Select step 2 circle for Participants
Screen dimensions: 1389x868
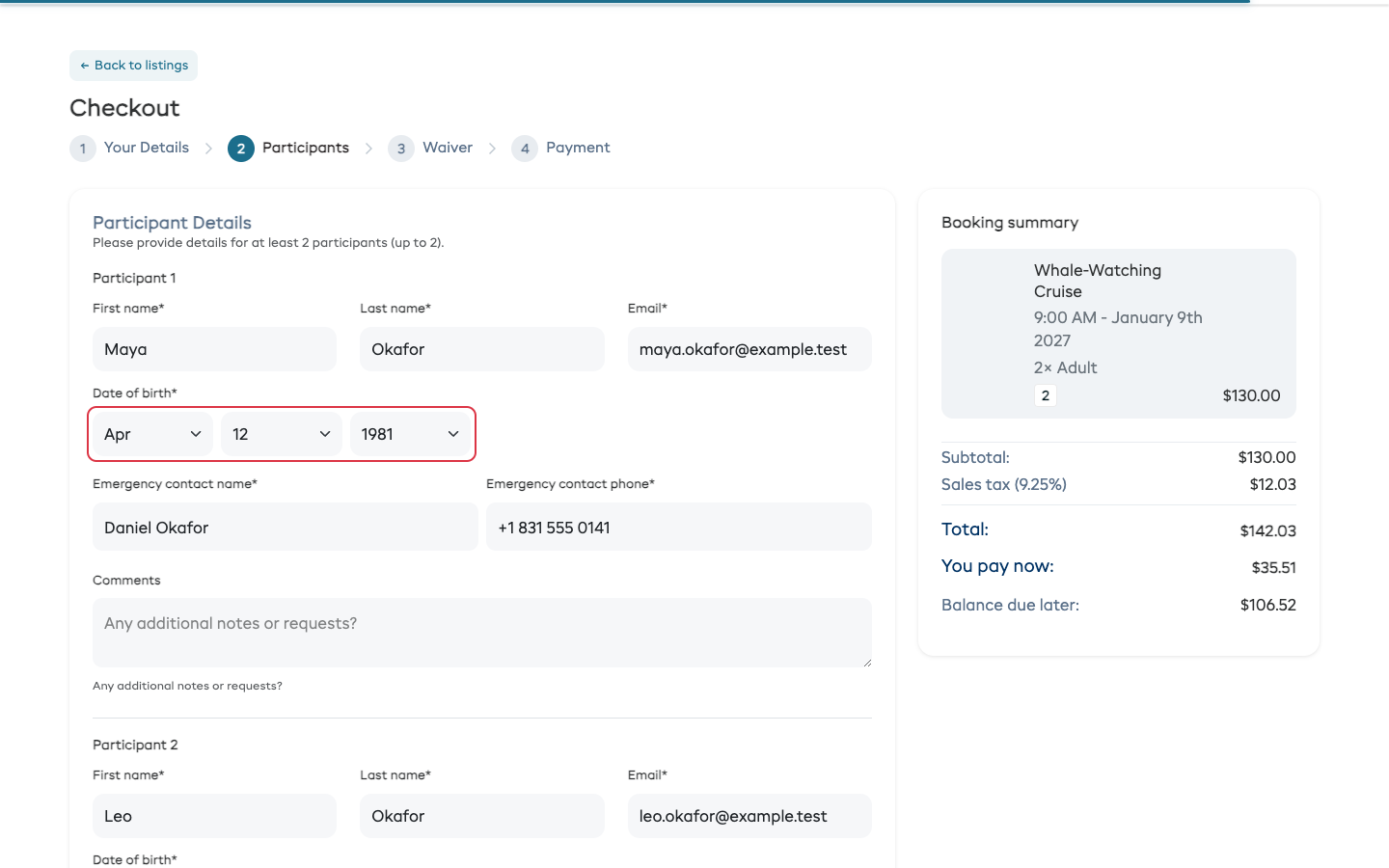(241, 149)
